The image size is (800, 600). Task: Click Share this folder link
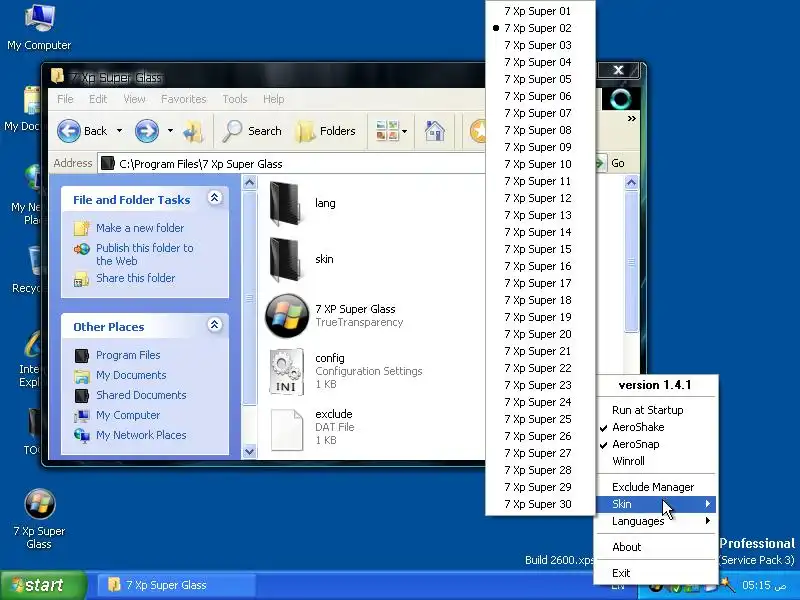pyautogui.click(x=136, y=278)
